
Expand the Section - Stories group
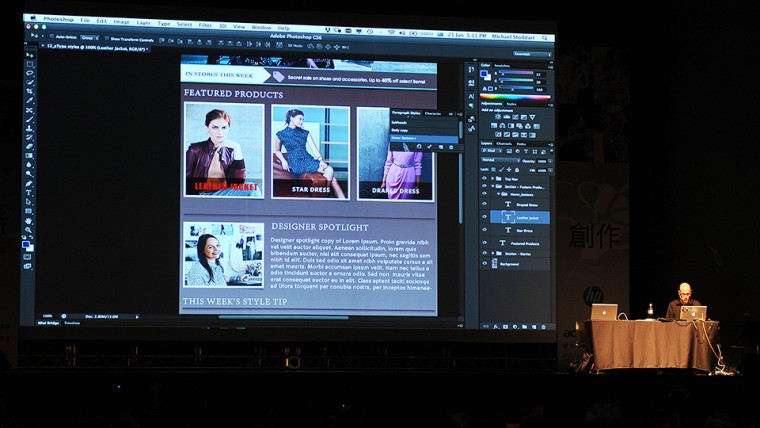coord(492,253)
